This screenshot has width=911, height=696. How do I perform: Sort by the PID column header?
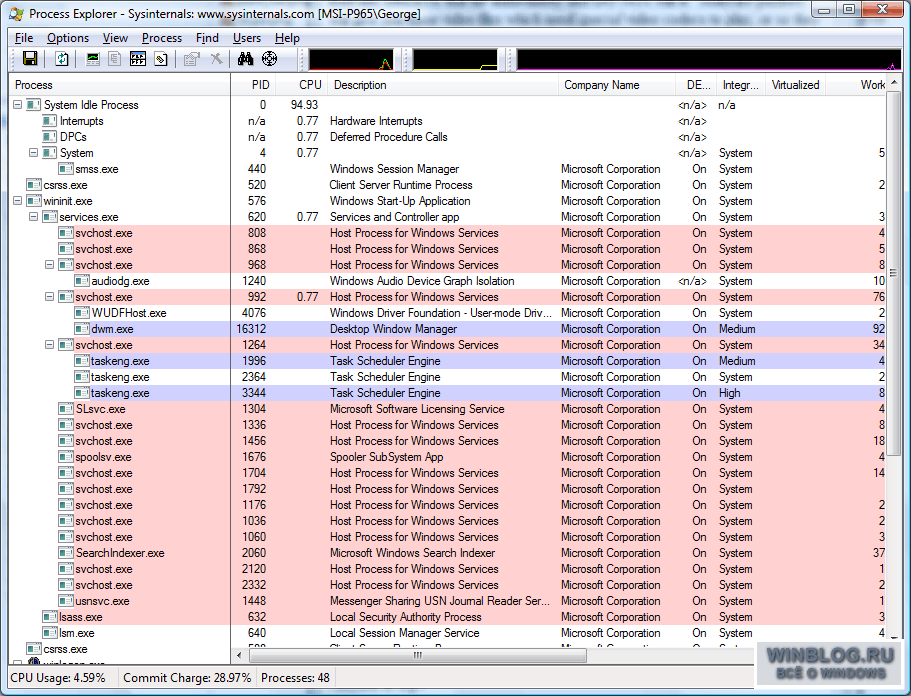(252, 85)
